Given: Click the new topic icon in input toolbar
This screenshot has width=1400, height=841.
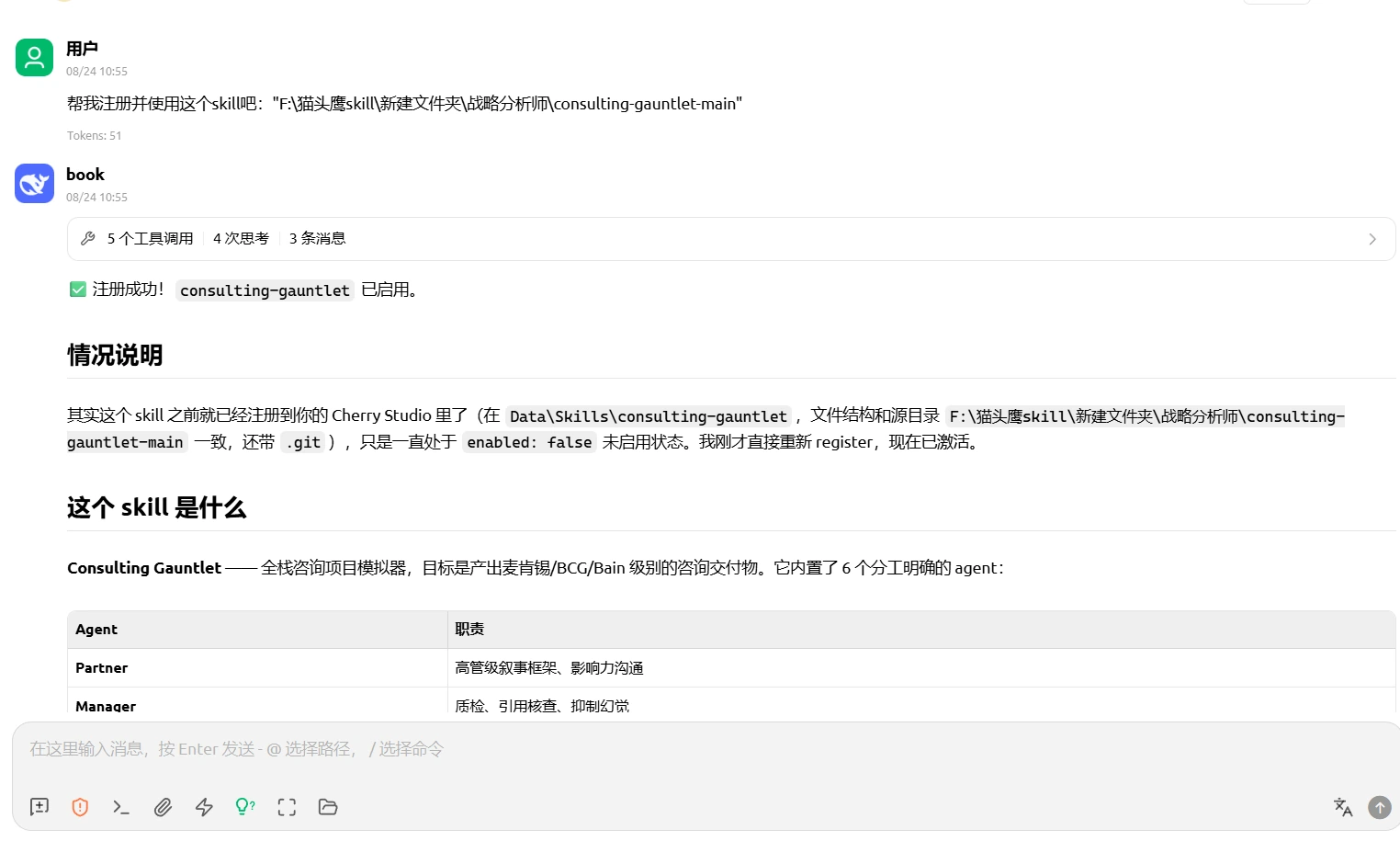Looking at the screenshot, I should pos(40,807).
